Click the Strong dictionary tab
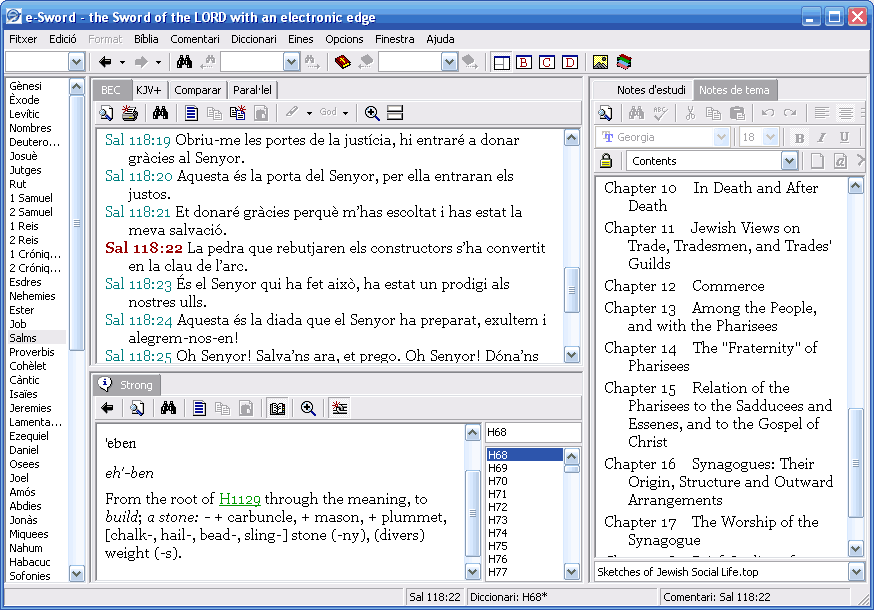This screenshot has width=874, height=610. coord(128,385)
